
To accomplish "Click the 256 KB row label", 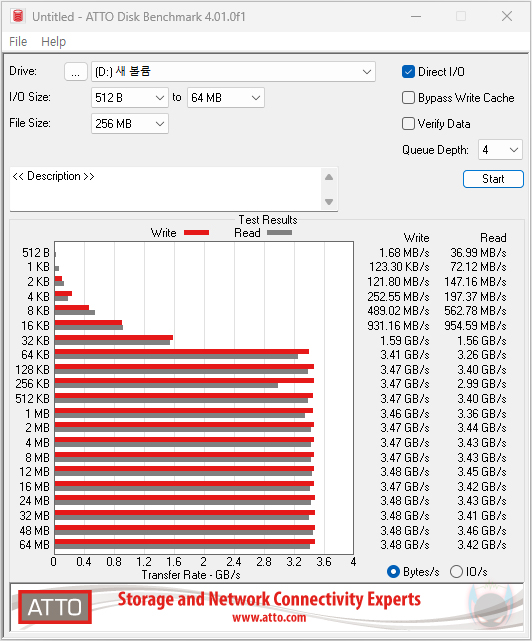I will click(x=32, y=384).
